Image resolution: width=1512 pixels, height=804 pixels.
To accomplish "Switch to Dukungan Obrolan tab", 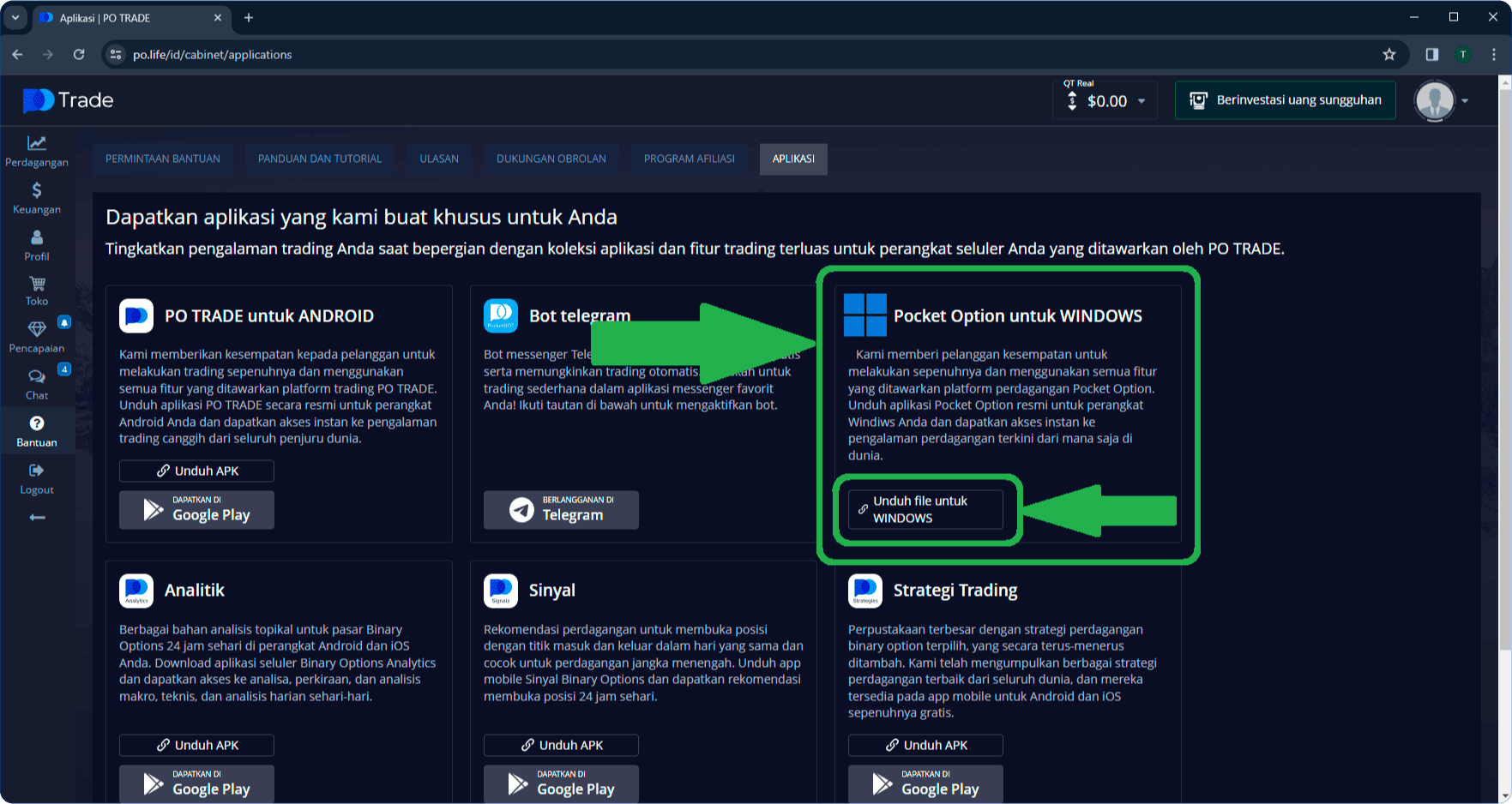I will [551, 159].
